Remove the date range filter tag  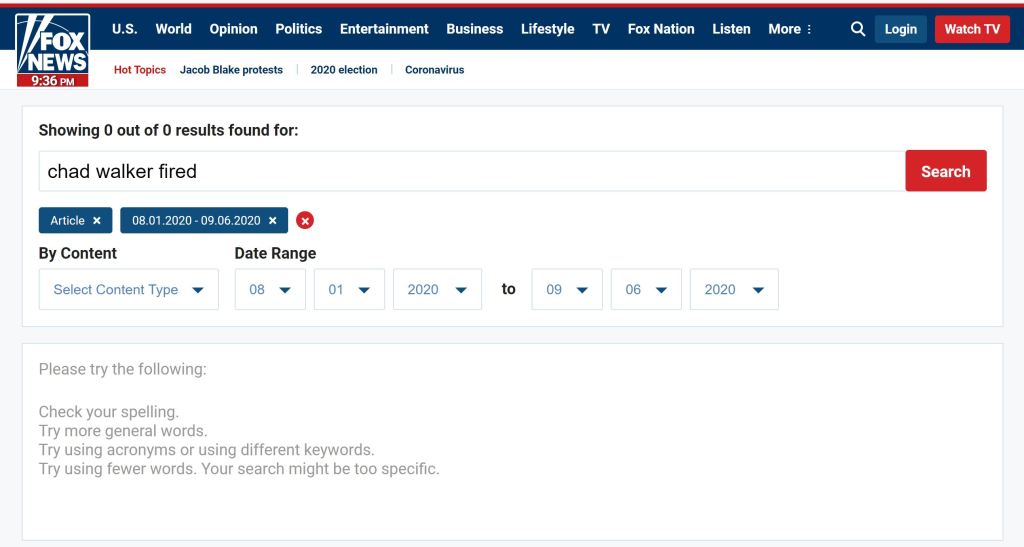click(272, 220)
